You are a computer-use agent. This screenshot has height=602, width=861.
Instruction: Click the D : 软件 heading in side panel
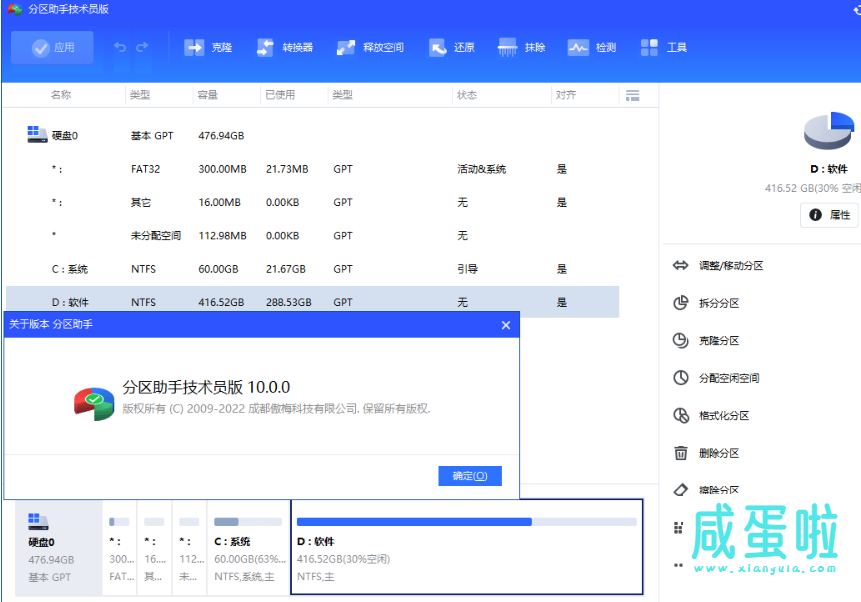[829, 169]
